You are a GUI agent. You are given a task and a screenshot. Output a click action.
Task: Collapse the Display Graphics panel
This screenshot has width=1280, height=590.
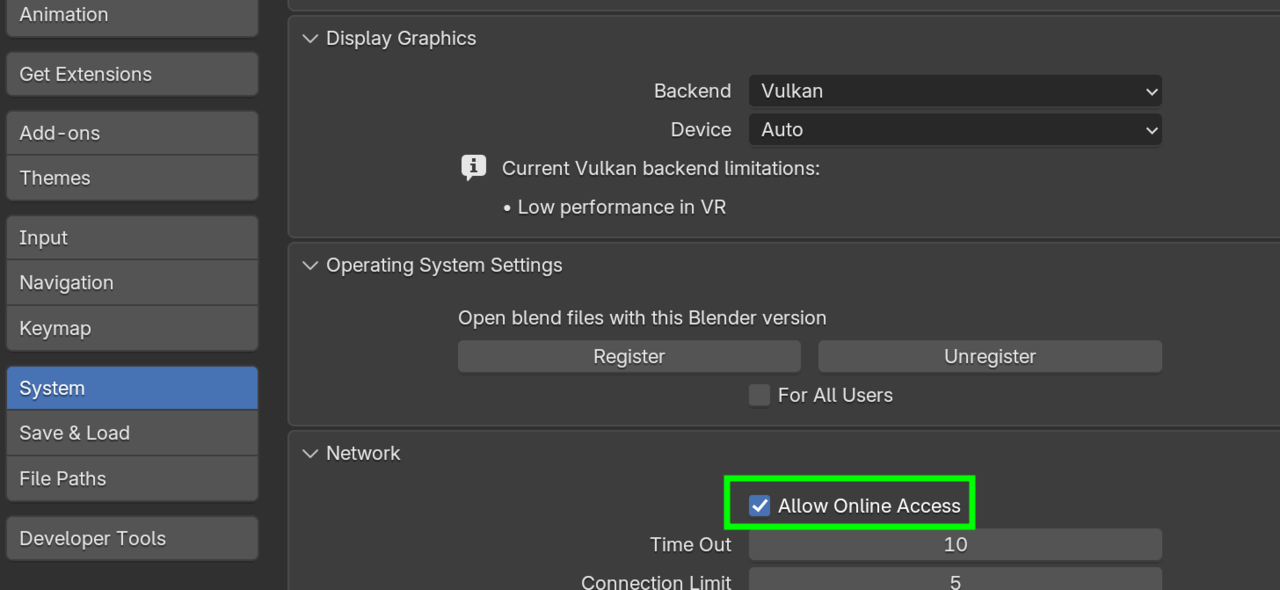click(x=310, y=39)
